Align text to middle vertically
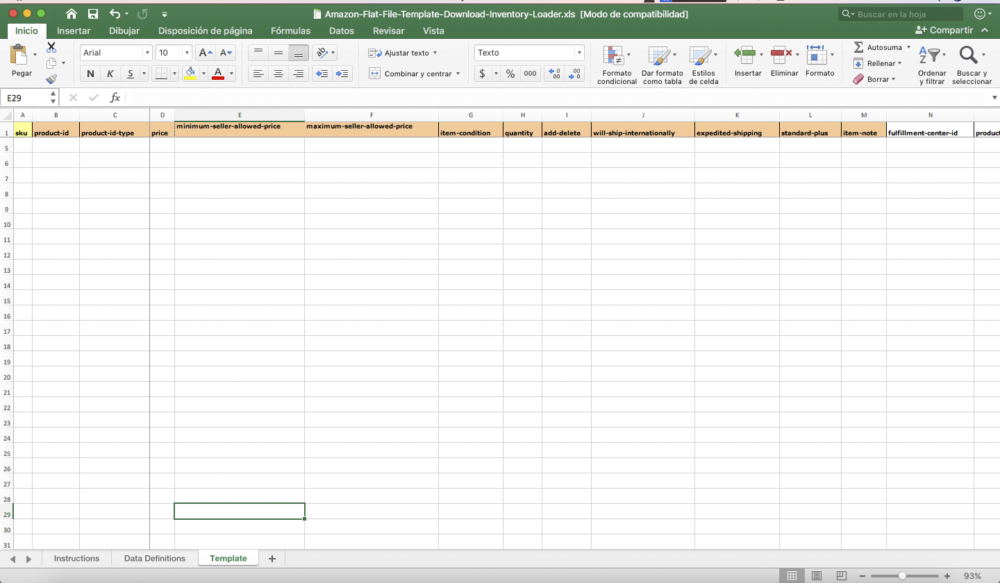This screenshot has width=1000, height=583. [278, 53]
